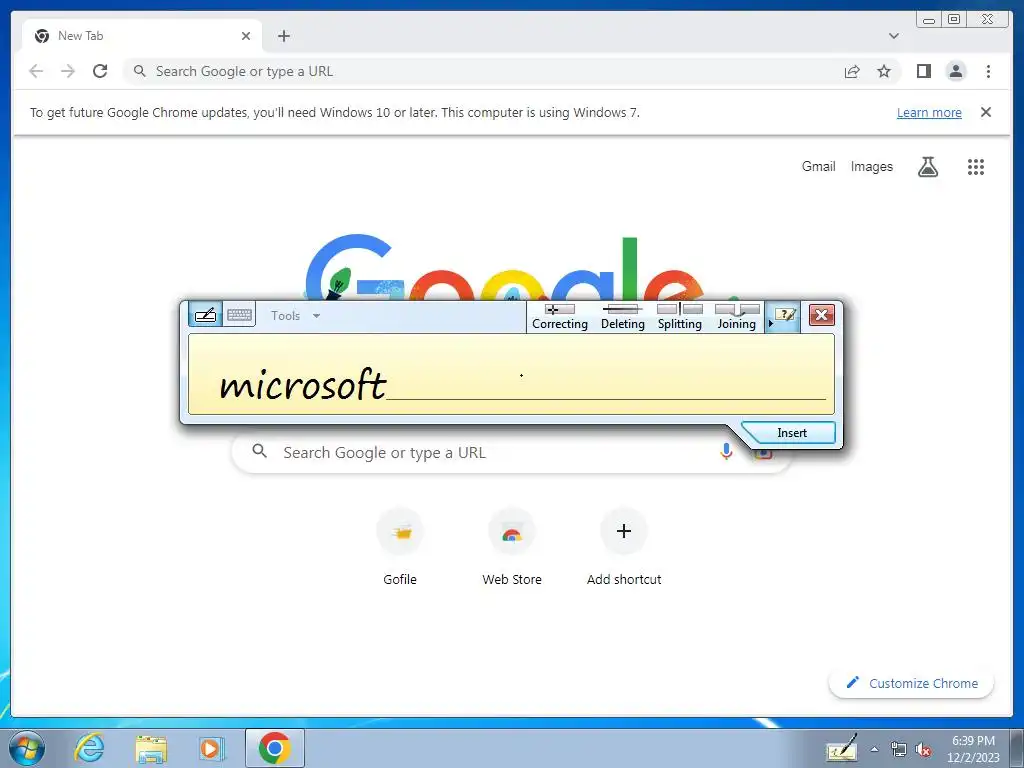
Task: Click the Google search box on the page
Action: click(x=483, y=453)
